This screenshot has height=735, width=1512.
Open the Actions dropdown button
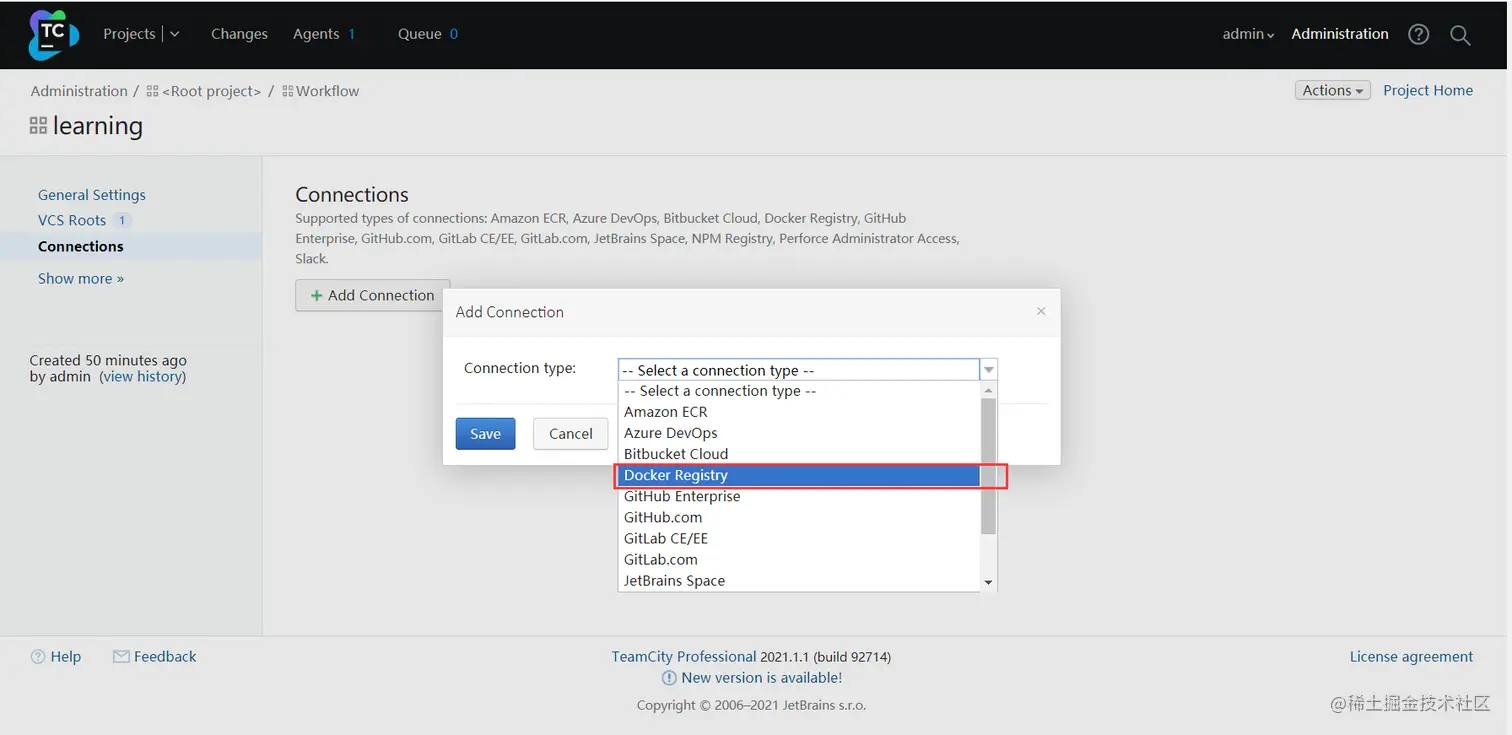click(x=1332, y=90)
